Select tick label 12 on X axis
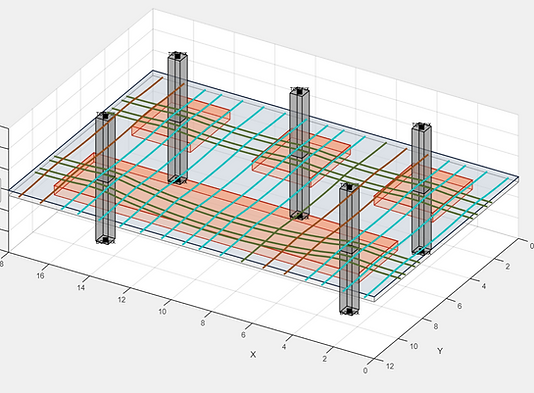534x393 pixels. 122,300
